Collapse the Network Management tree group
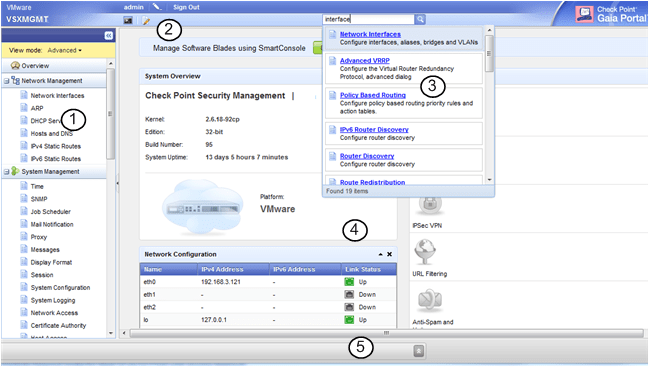 [x=6, y=81]
